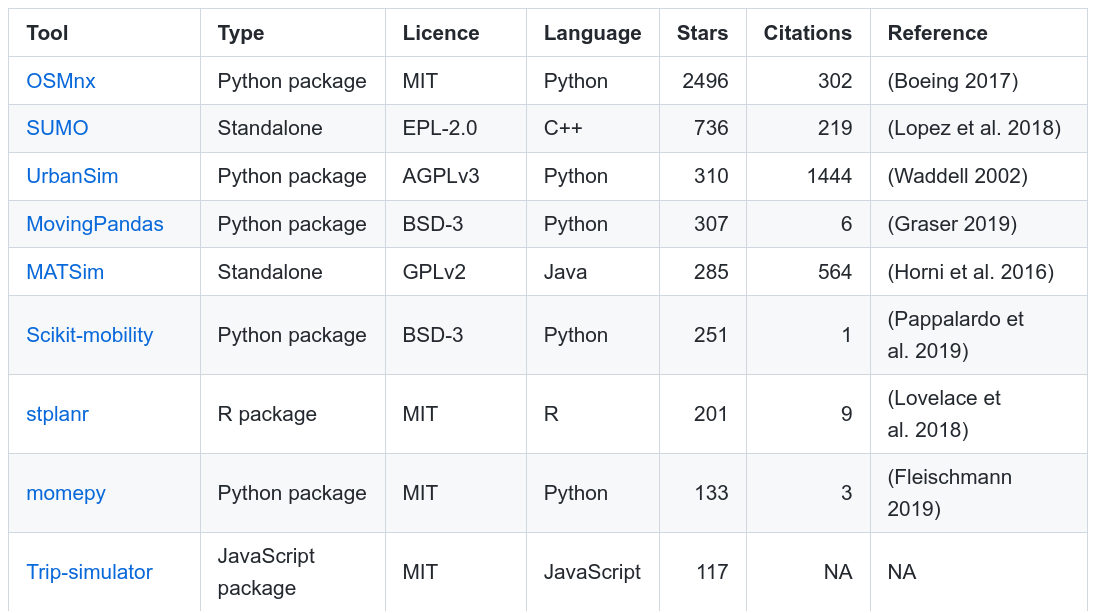The width and height of the screenshot is (1106, 613).
Task: Follow the stplanr link
Action: point(57,414)
